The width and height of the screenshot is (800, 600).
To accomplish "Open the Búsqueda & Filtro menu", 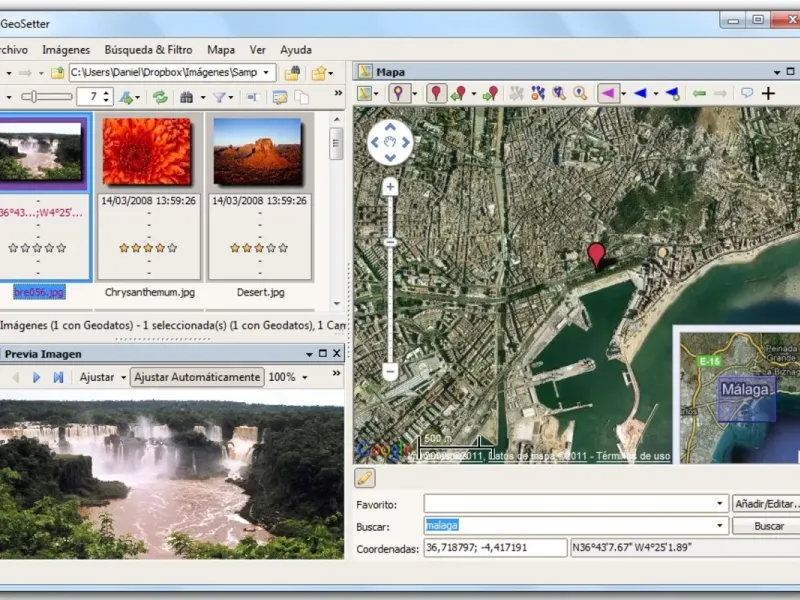I will coord(148,49).
